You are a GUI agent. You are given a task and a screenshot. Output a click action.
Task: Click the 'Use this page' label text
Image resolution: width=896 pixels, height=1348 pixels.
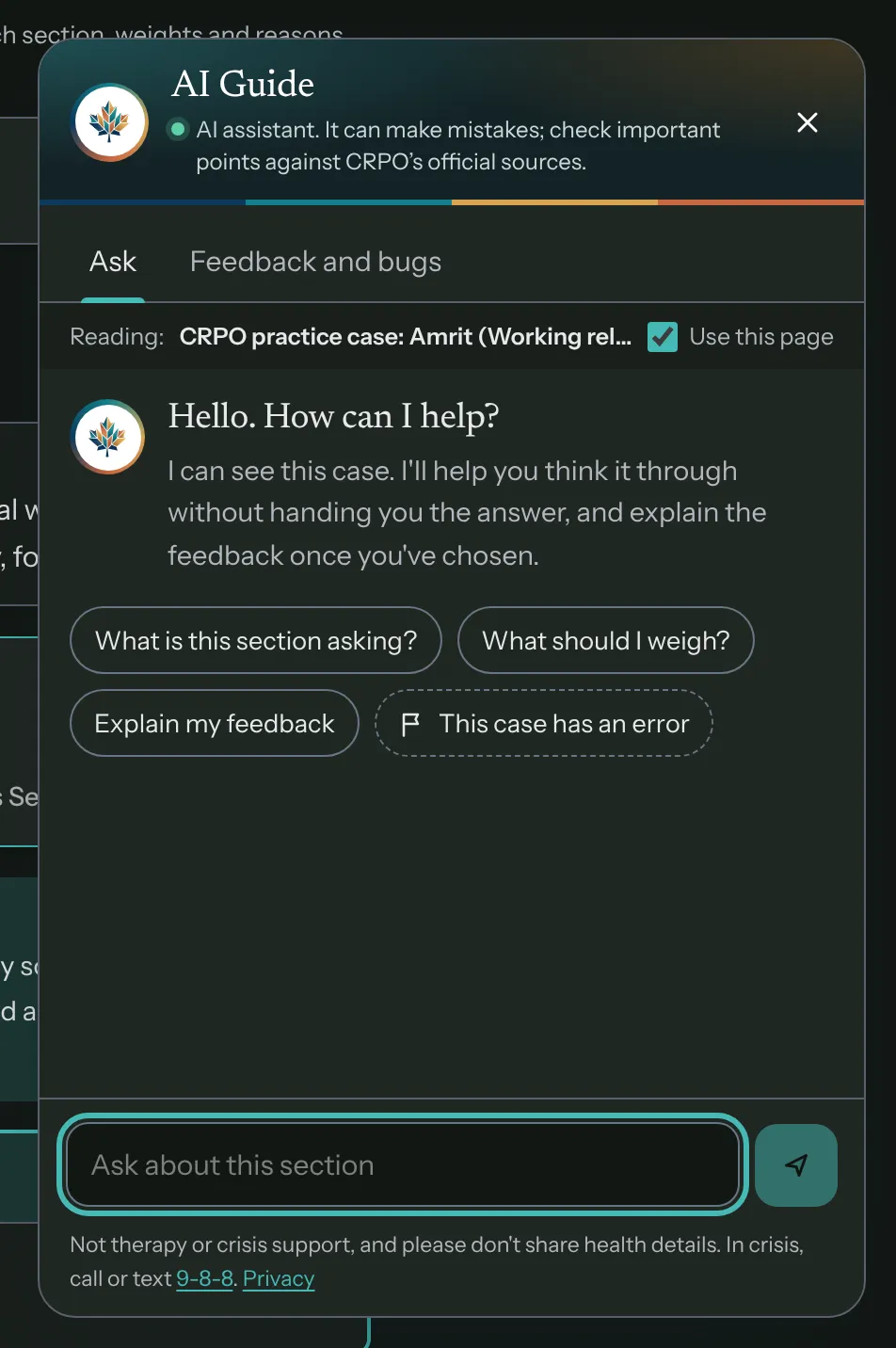pyautogui.click(x=761, y=337)
